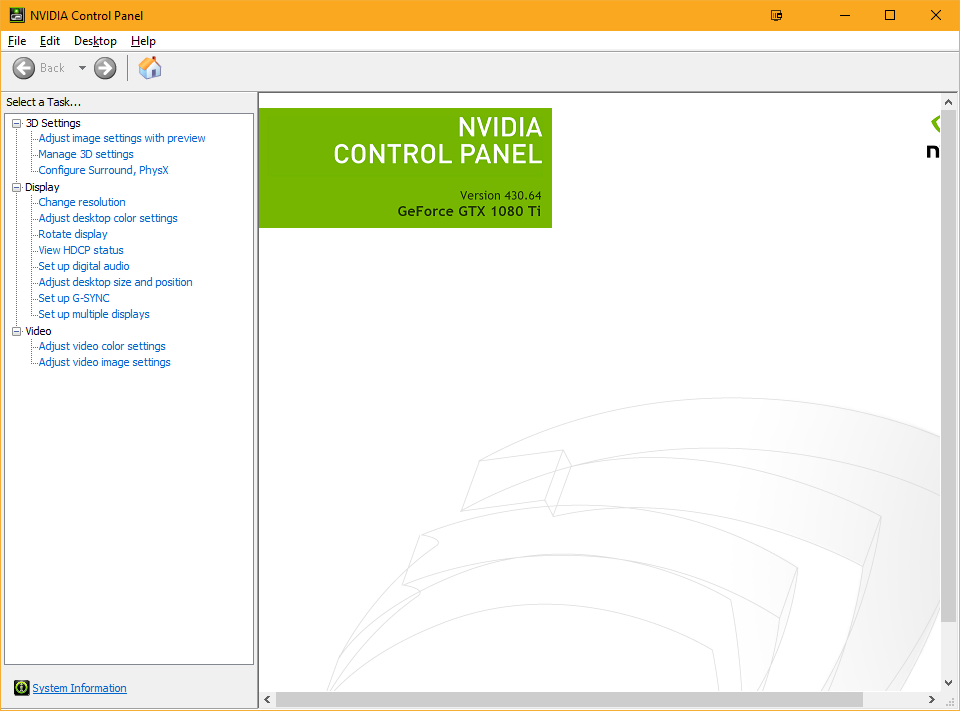Collapse the 3D Settings tree node

pyautogui.click(x=17, y=123)
